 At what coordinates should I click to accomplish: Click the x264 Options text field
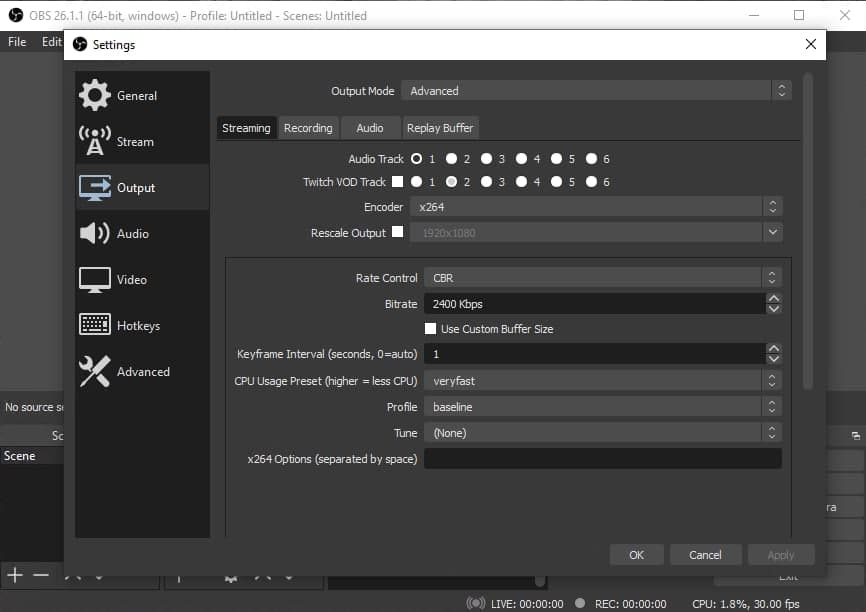click(602, 459)
